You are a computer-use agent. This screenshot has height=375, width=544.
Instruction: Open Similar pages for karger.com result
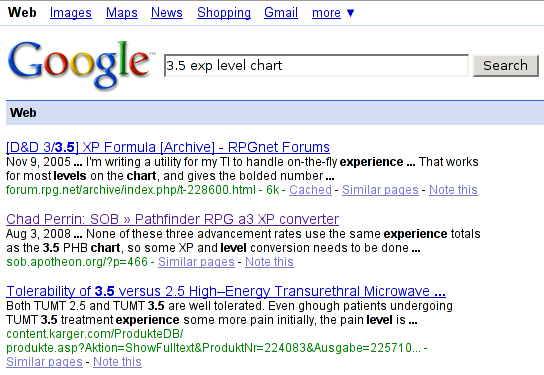click(44, 362)
